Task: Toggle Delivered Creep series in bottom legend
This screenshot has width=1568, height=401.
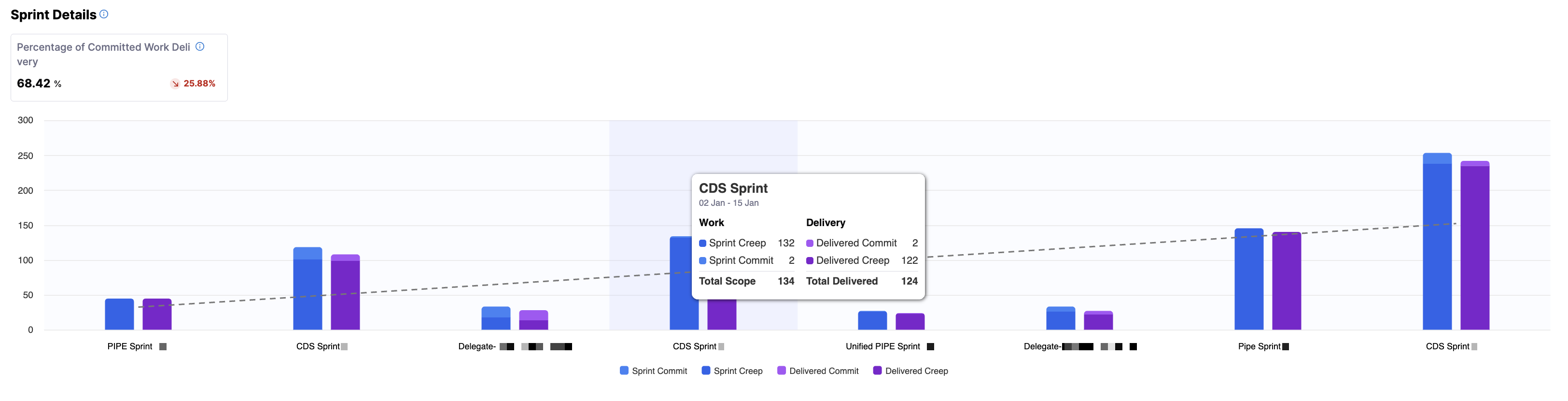Action: click(910, 371)
